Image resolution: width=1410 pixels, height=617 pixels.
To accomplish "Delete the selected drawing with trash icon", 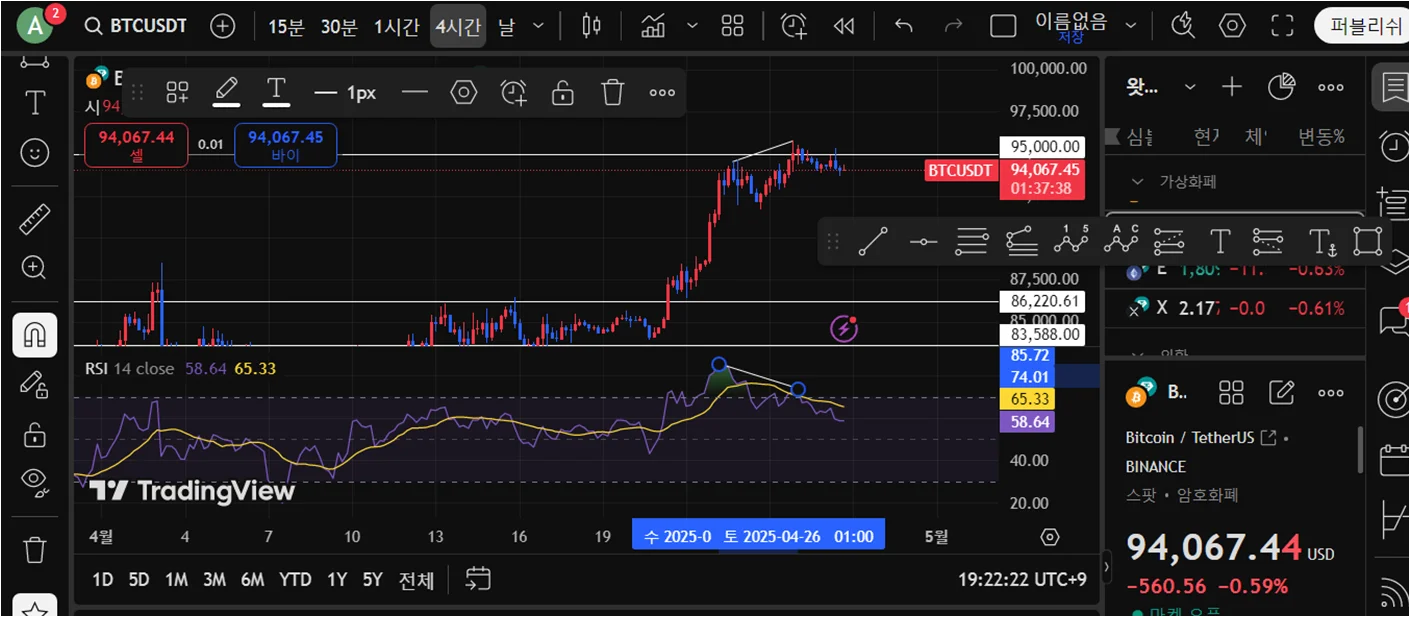I will click(x=613, y=93).
